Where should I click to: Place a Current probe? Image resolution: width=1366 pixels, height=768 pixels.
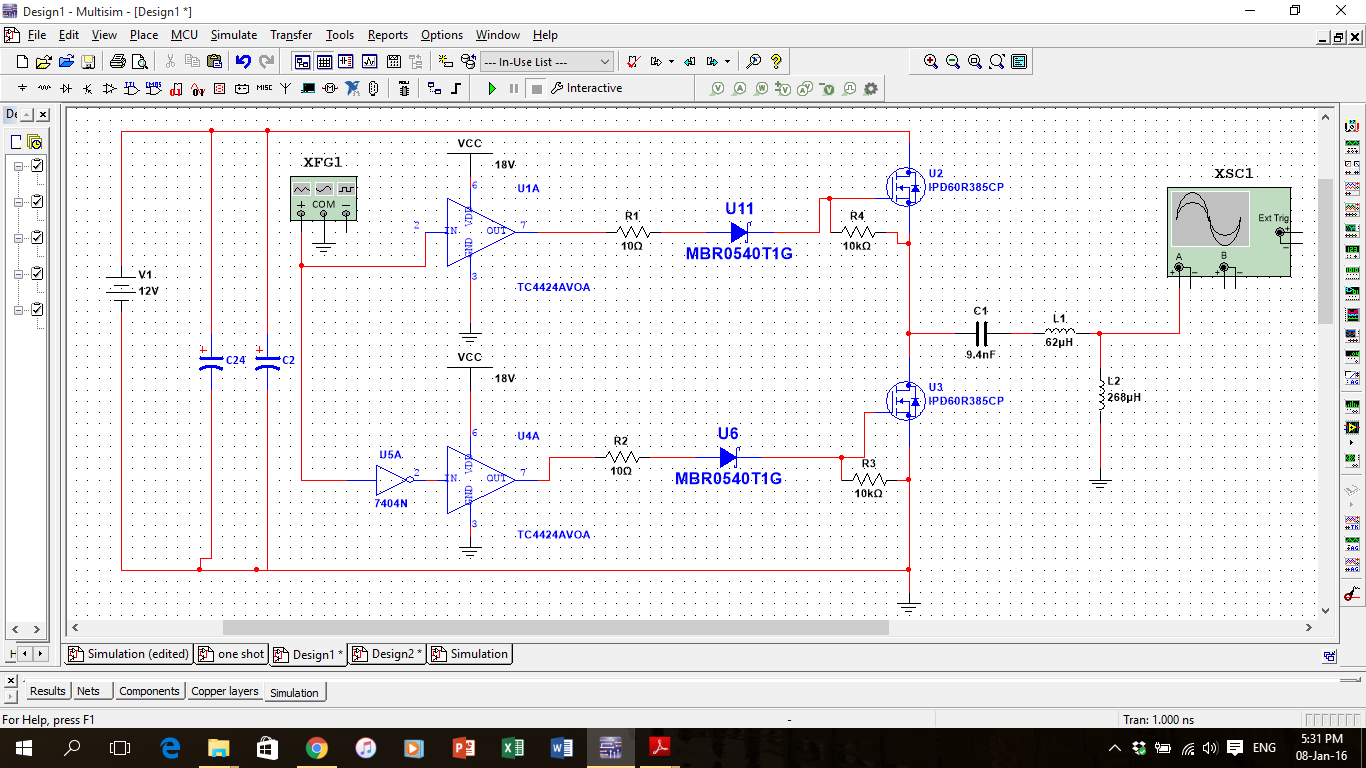coord(740,88)
